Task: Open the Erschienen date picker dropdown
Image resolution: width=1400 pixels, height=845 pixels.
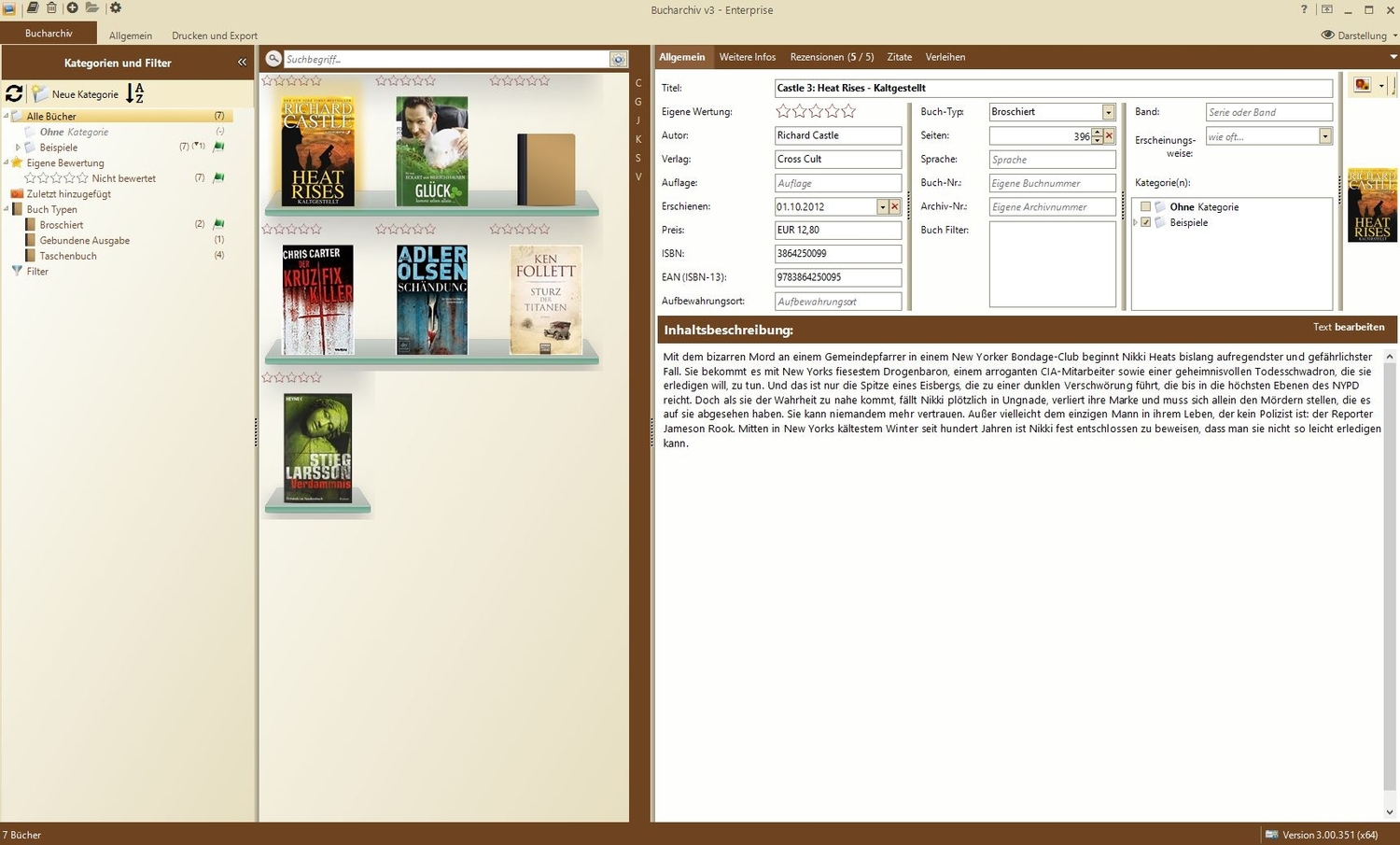Action: (882, 206)
